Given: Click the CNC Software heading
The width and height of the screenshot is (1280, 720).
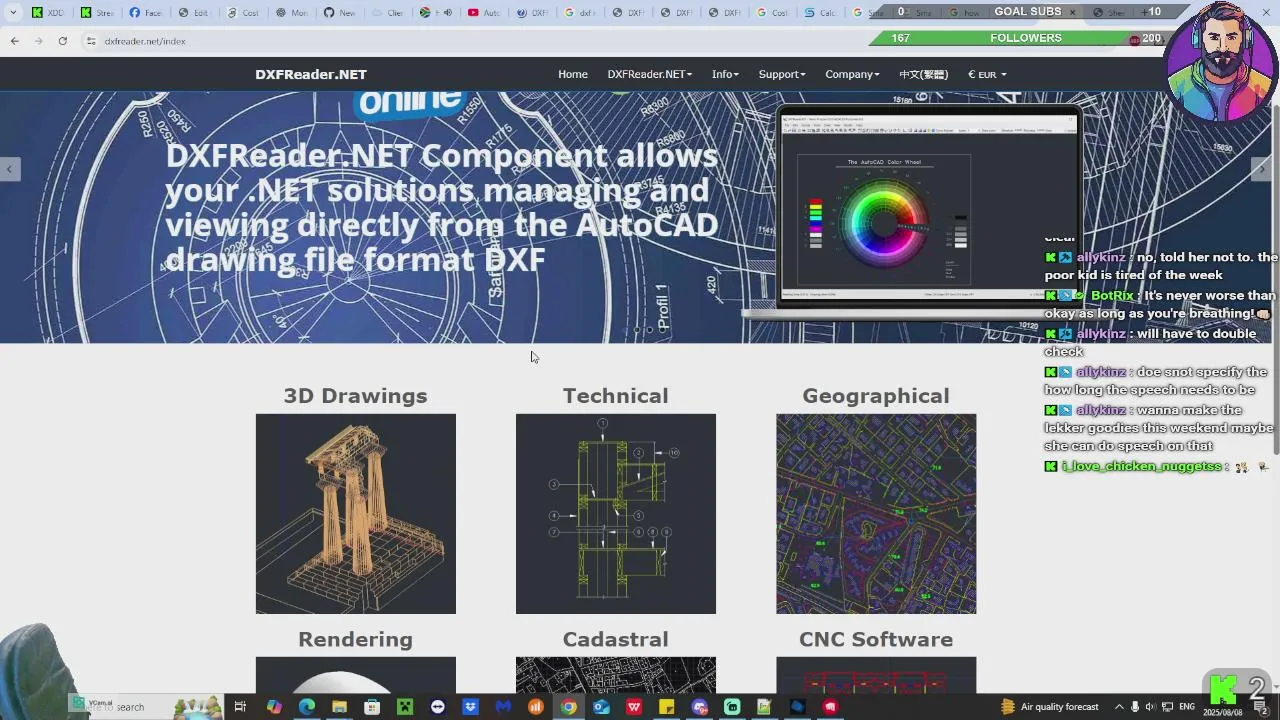Looking at the screenshot, I should coord(876,639).
